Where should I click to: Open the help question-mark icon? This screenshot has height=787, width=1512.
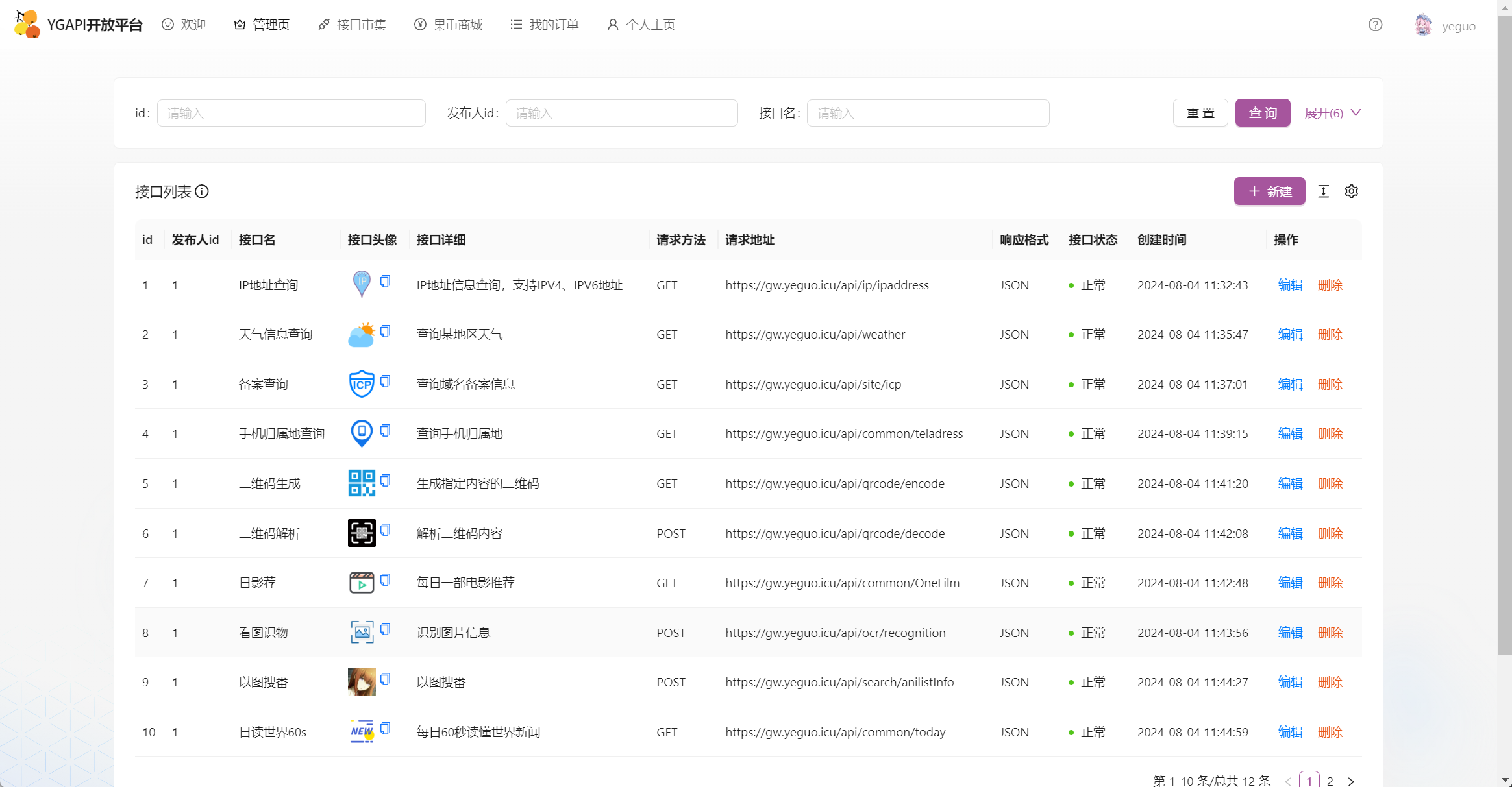click(1374, 25)
